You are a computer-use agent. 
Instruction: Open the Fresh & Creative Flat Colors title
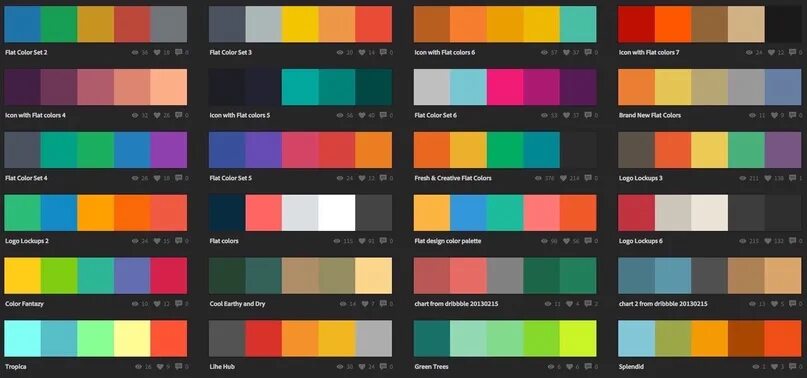point(453,178)
